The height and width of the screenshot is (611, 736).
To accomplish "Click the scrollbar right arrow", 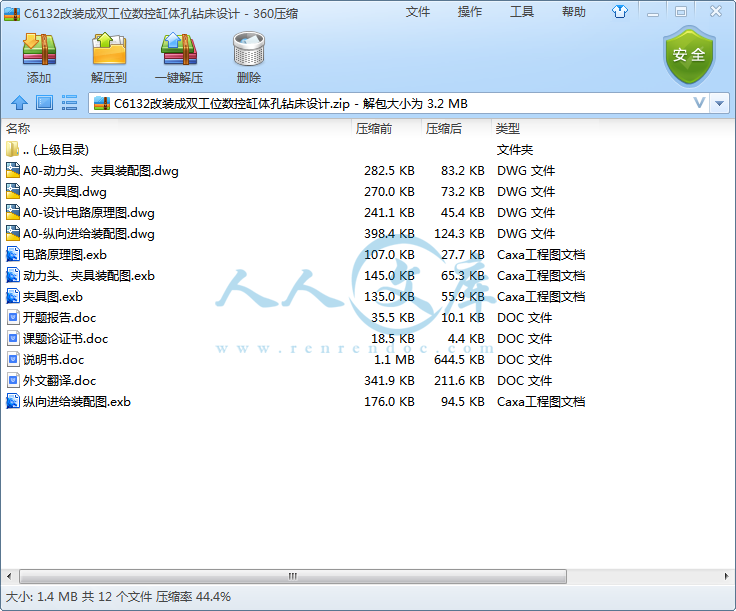I will [x=726, y=576].
